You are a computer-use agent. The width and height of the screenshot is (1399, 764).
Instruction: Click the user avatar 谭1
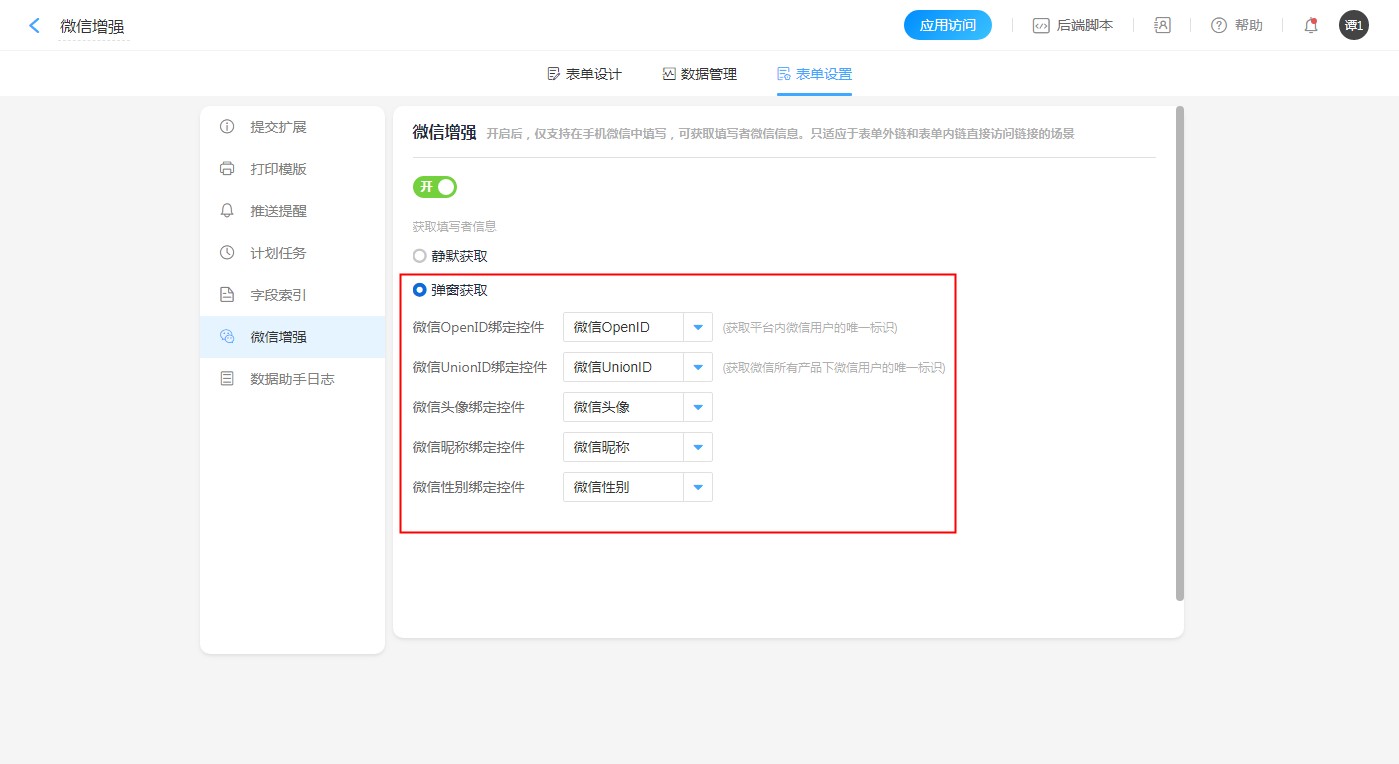point(1353,26)
